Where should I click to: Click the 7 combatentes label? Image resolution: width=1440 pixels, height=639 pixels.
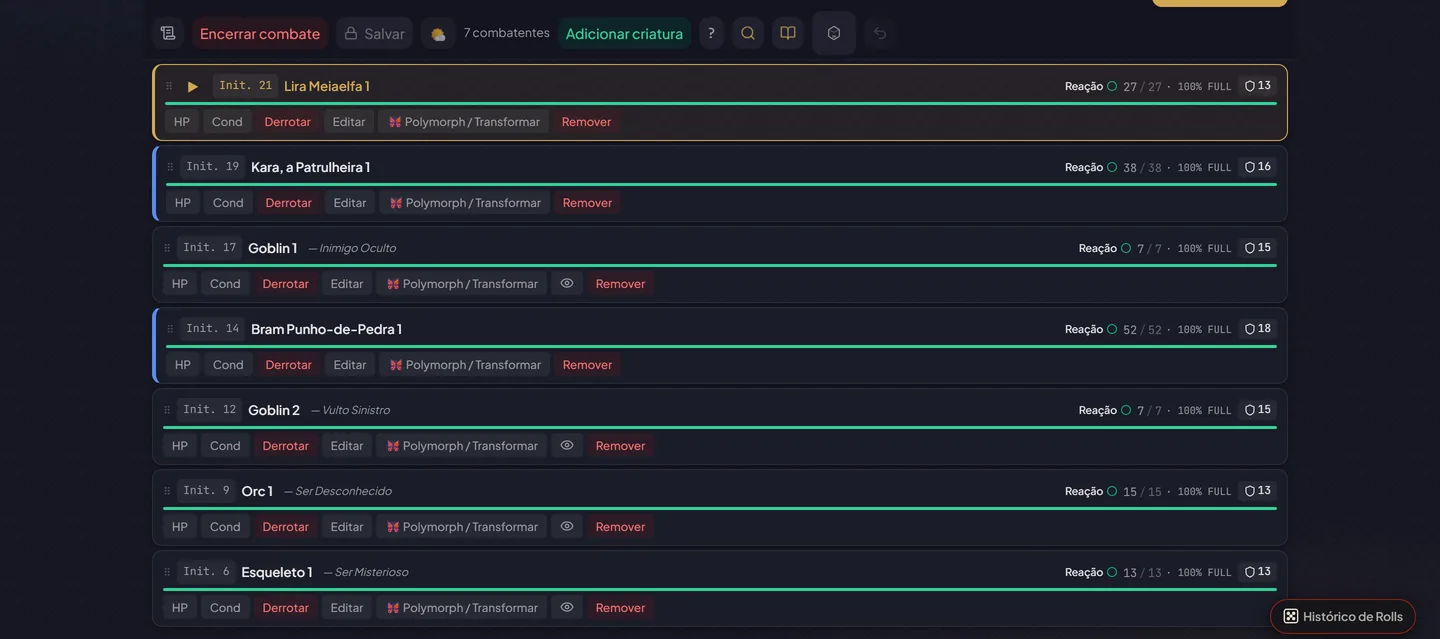click(506, 33)
